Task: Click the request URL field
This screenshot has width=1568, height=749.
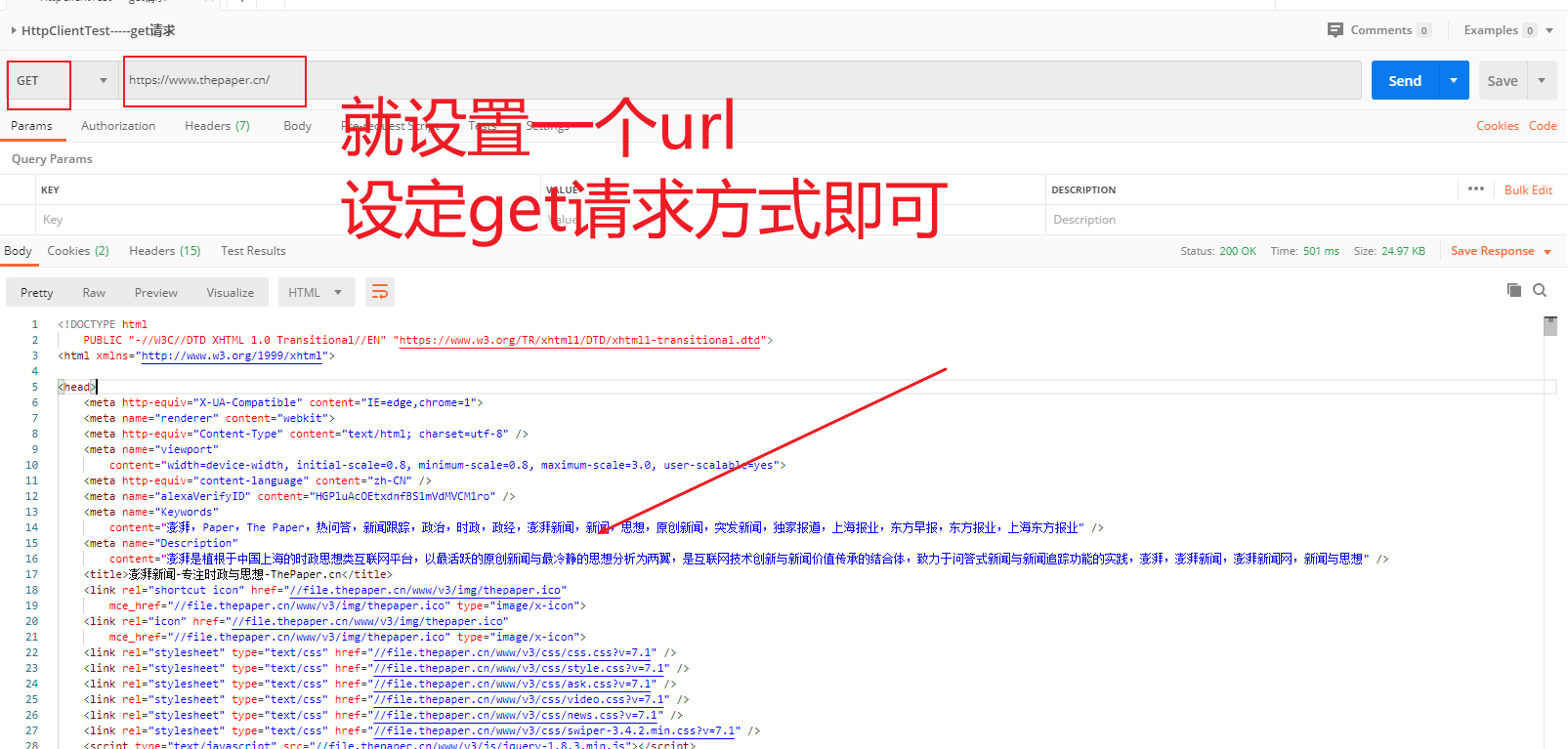Action: (x=741, y=80)
